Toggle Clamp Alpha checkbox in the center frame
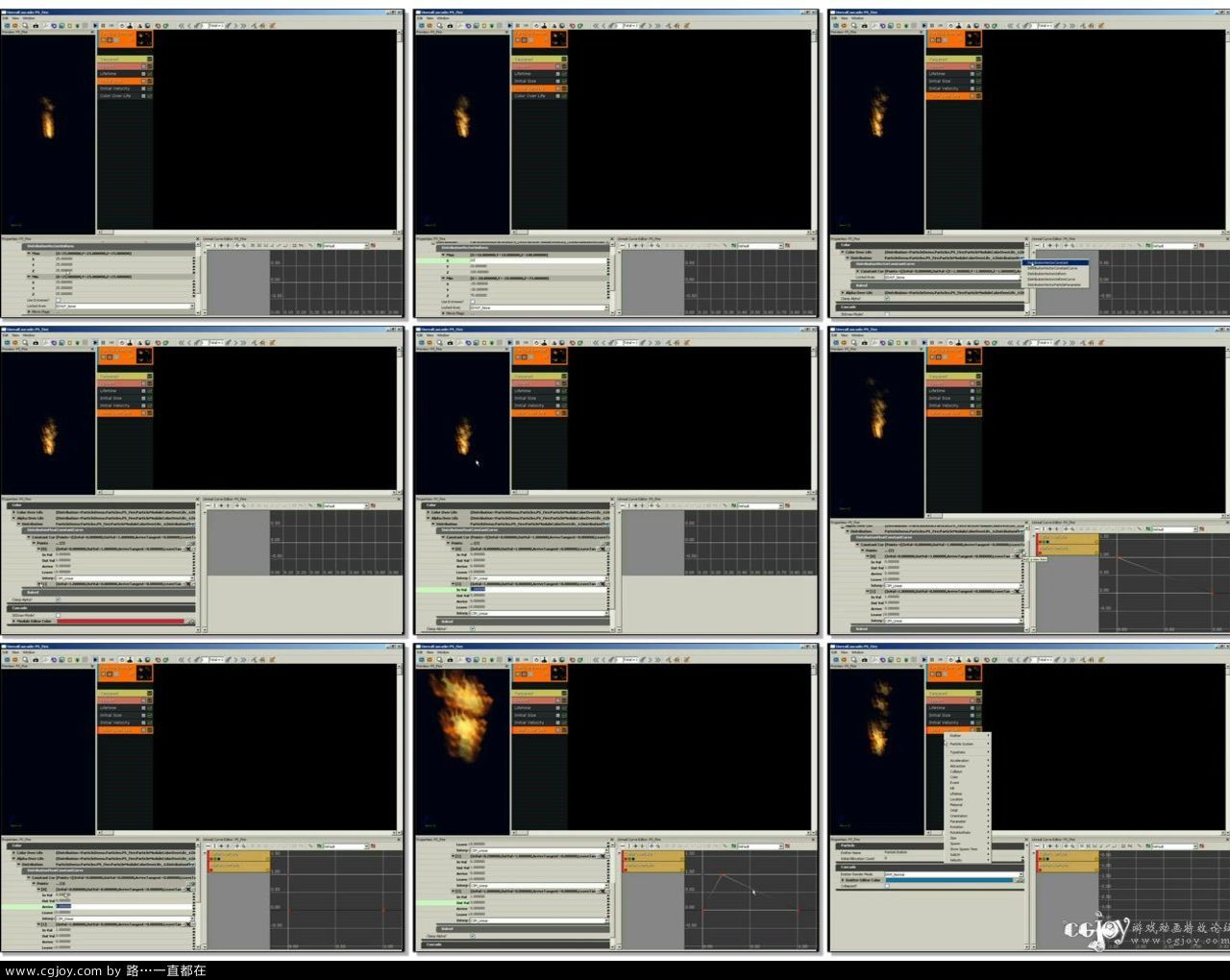This screenshot has width=1230, height=980. click(473, 628)
